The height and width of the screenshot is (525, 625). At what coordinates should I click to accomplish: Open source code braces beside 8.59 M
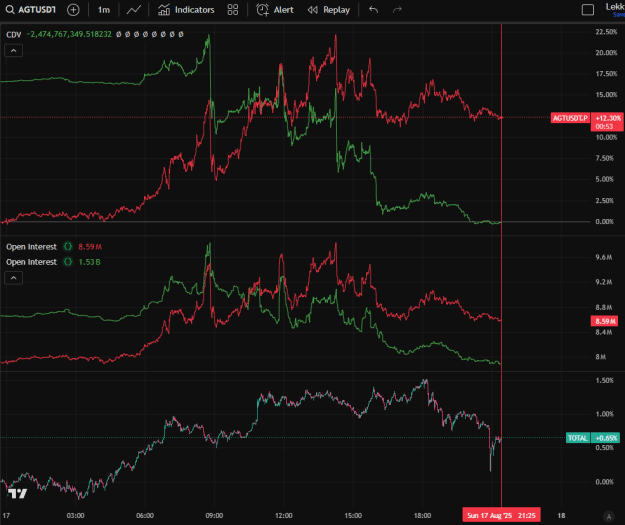pyautogui.click(x=68, y=247)
